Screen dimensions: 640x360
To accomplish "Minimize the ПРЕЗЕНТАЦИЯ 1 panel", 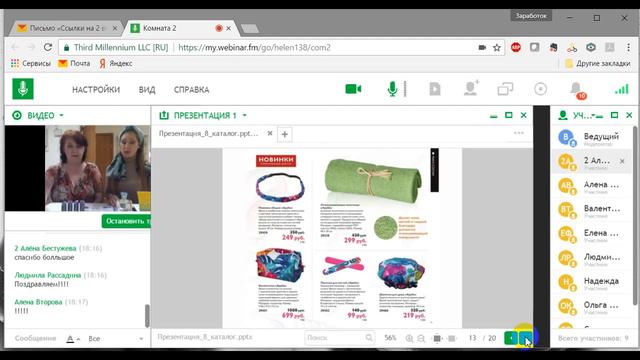I will [x=493, y=116].
